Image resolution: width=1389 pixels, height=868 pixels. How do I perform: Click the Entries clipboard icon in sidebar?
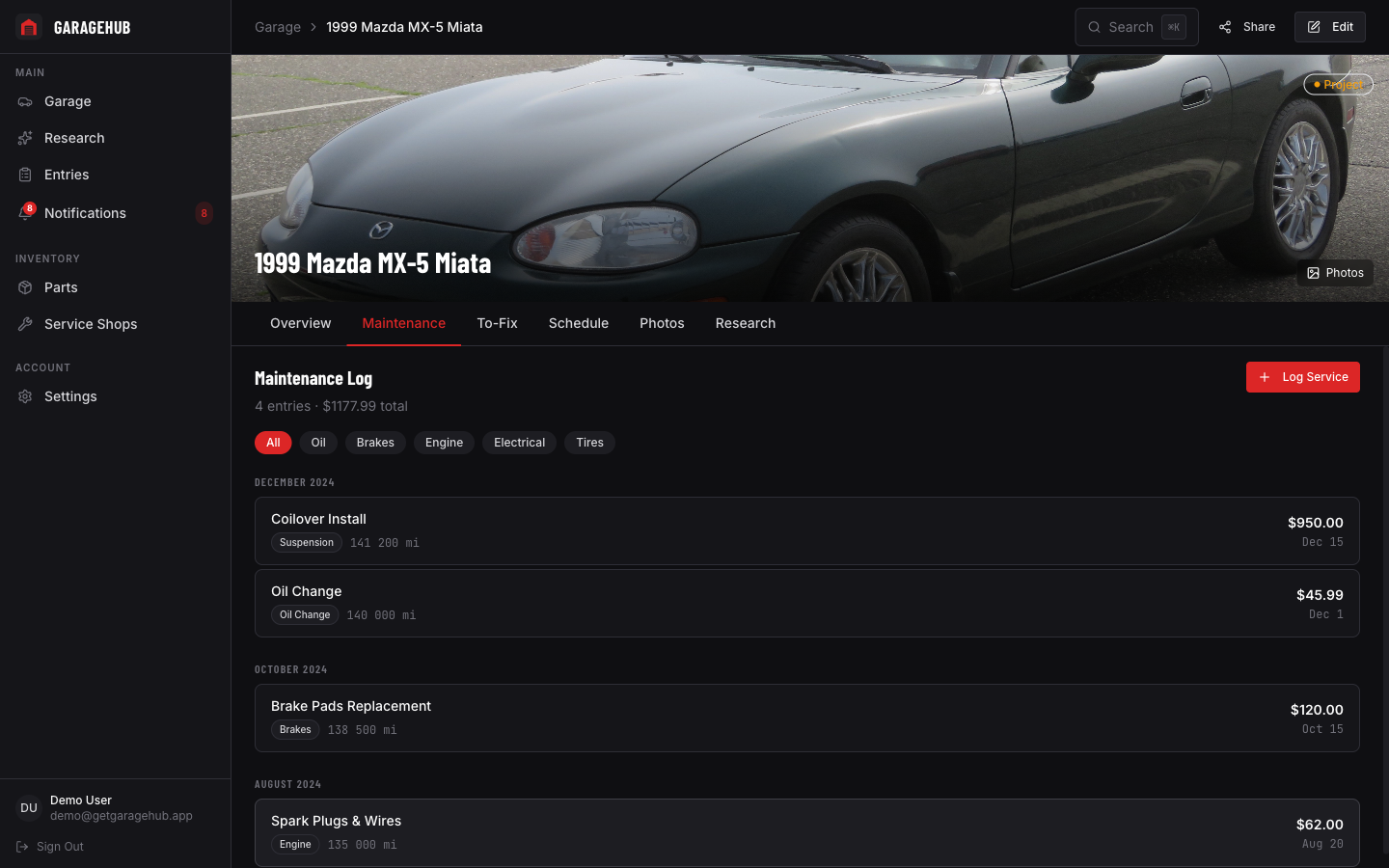pos(25,175)
